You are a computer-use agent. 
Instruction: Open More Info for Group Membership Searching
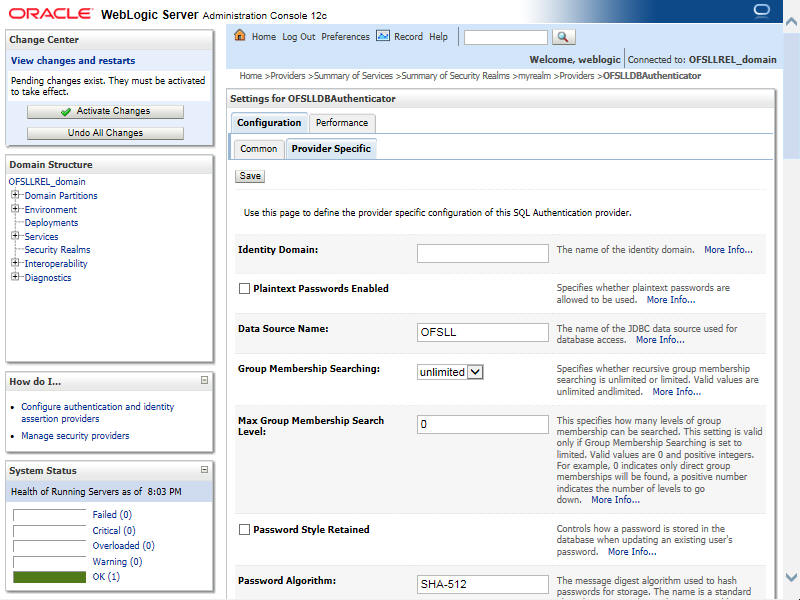(x=677, y=392)
